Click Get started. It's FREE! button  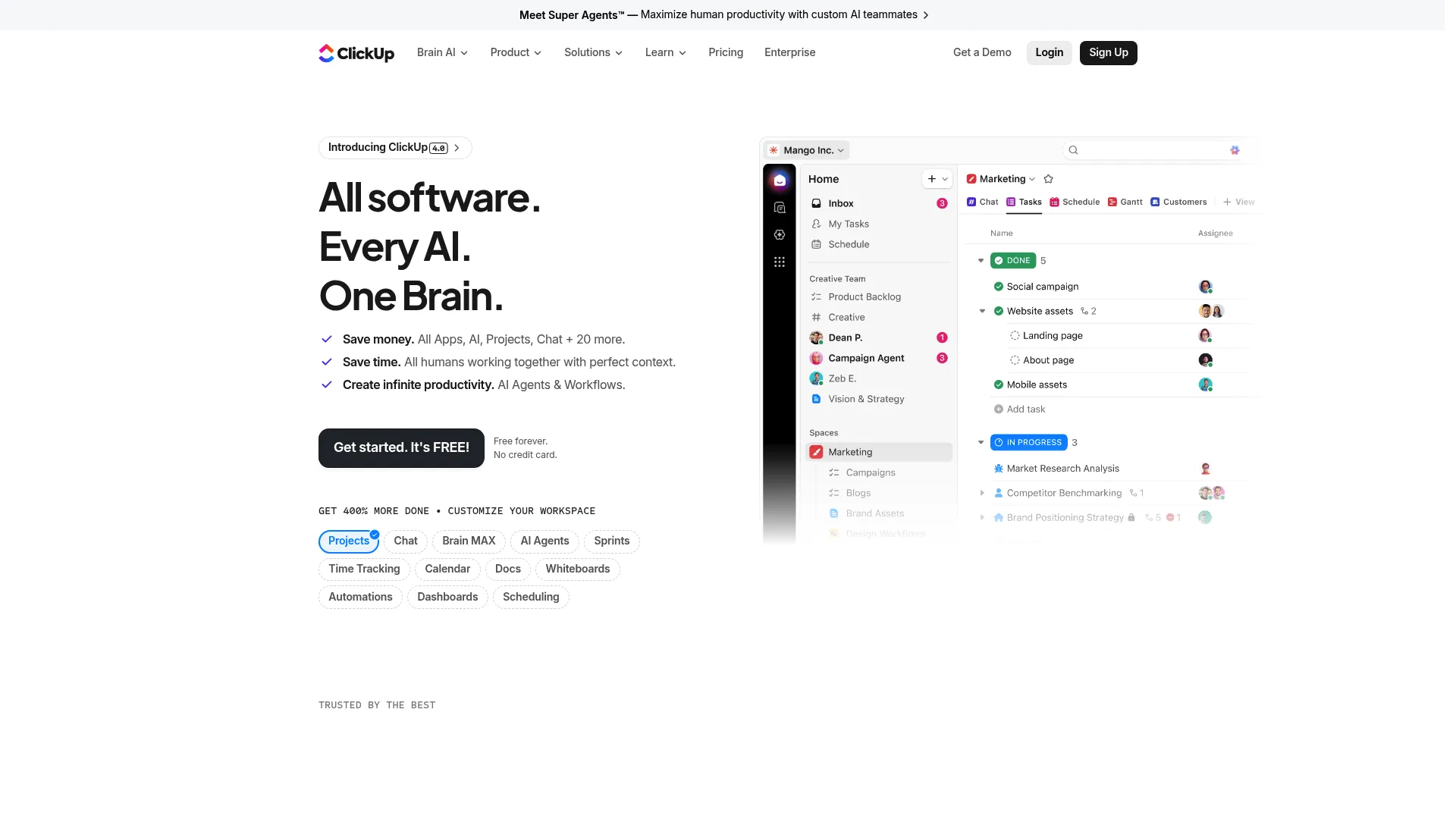(x=401, y=448)
